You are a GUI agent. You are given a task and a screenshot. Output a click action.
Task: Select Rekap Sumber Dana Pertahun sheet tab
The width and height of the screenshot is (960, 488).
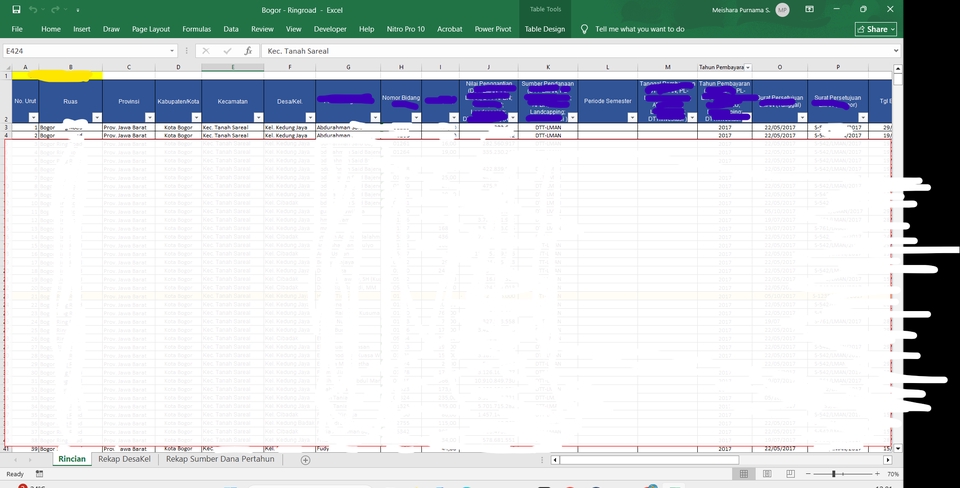(220, 459)
